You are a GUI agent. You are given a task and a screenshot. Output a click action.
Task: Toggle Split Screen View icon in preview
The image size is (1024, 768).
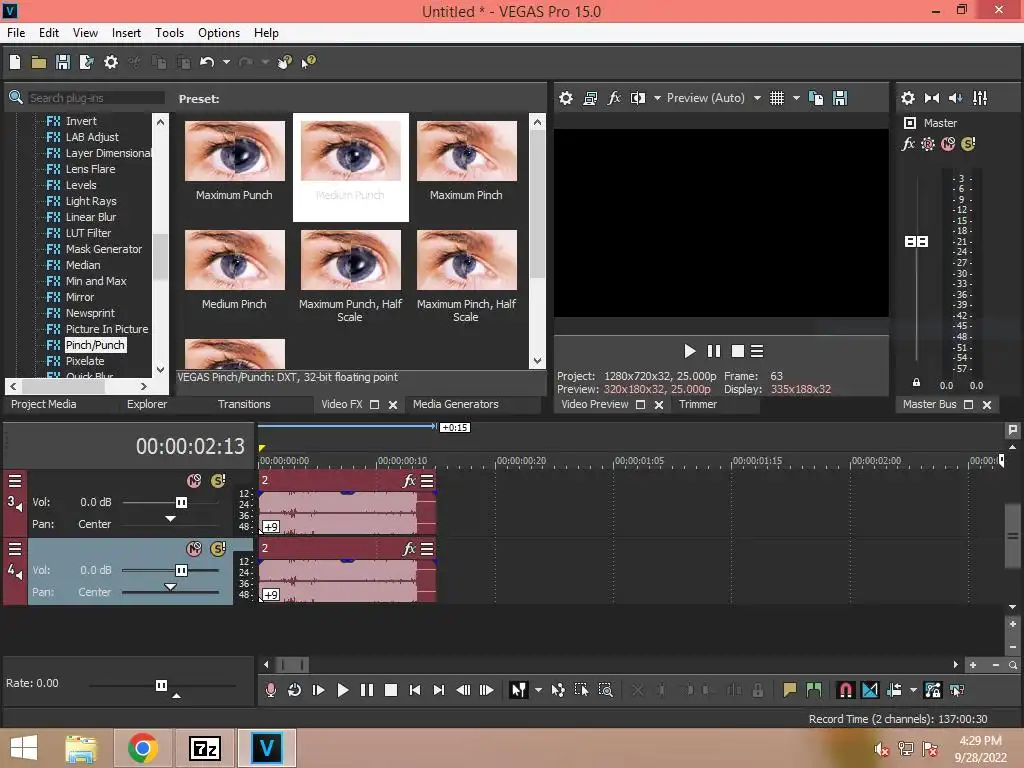pos(637,98)
